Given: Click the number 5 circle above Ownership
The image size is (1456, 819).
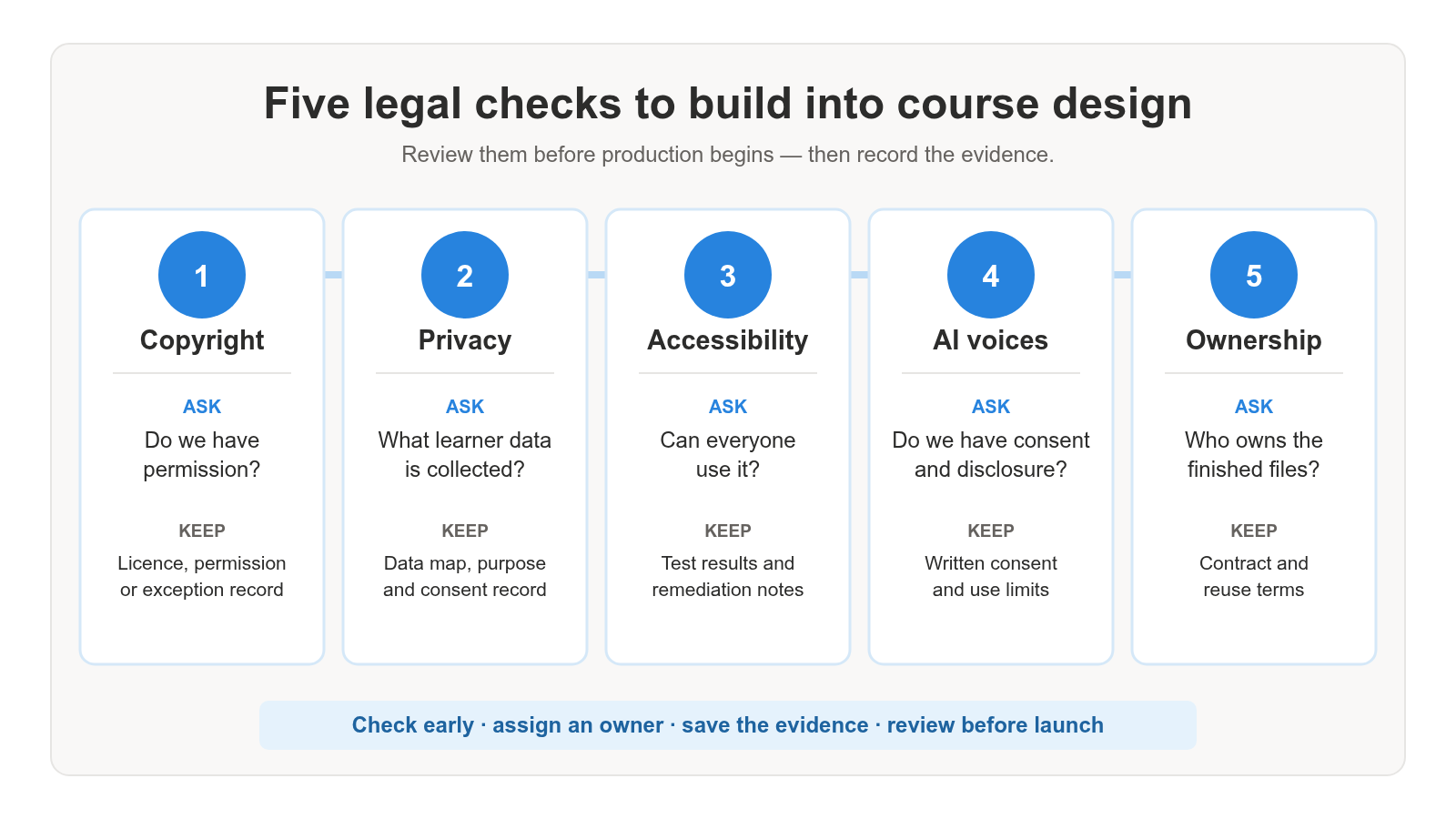Looking at the screenshot, I should coord(1254,275).
